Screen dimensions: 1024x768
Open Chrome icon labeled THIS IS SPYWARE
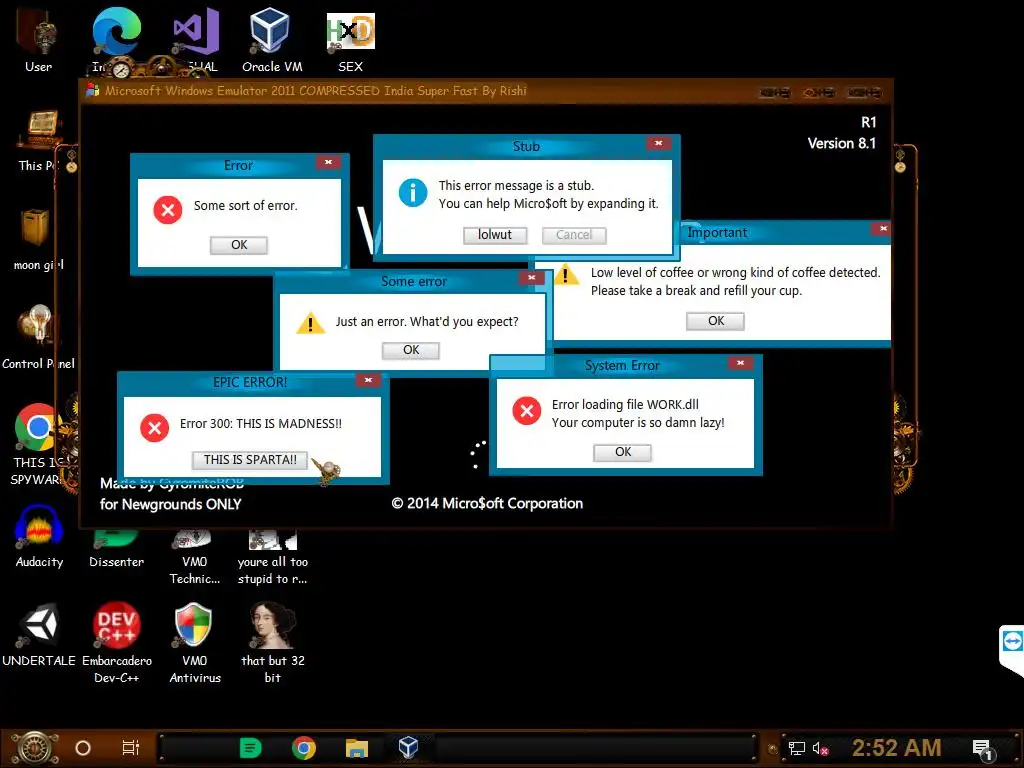point(38,444)
